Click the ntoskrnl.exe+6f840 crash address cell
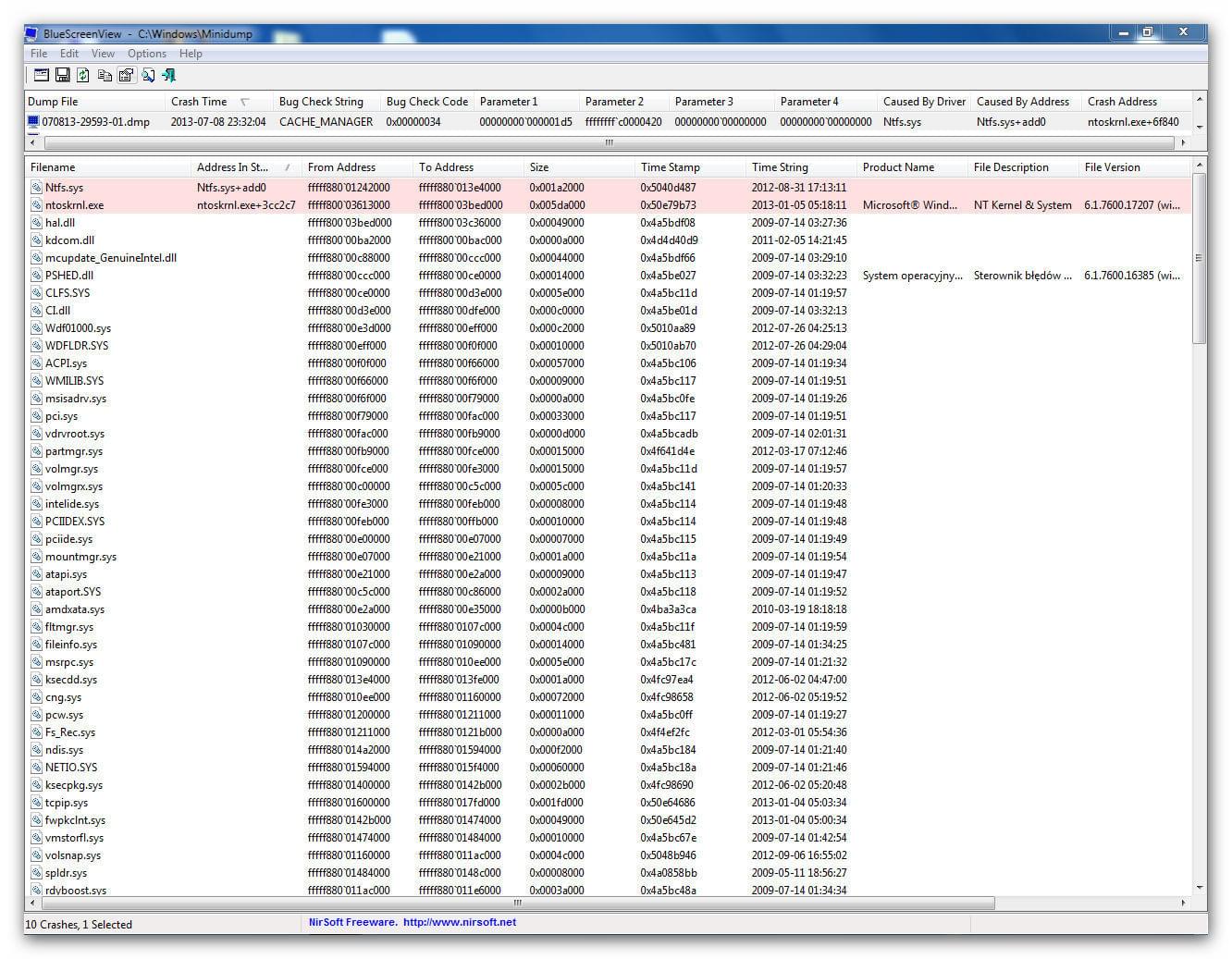The image size is (1232, 959). pos(1133,121)
